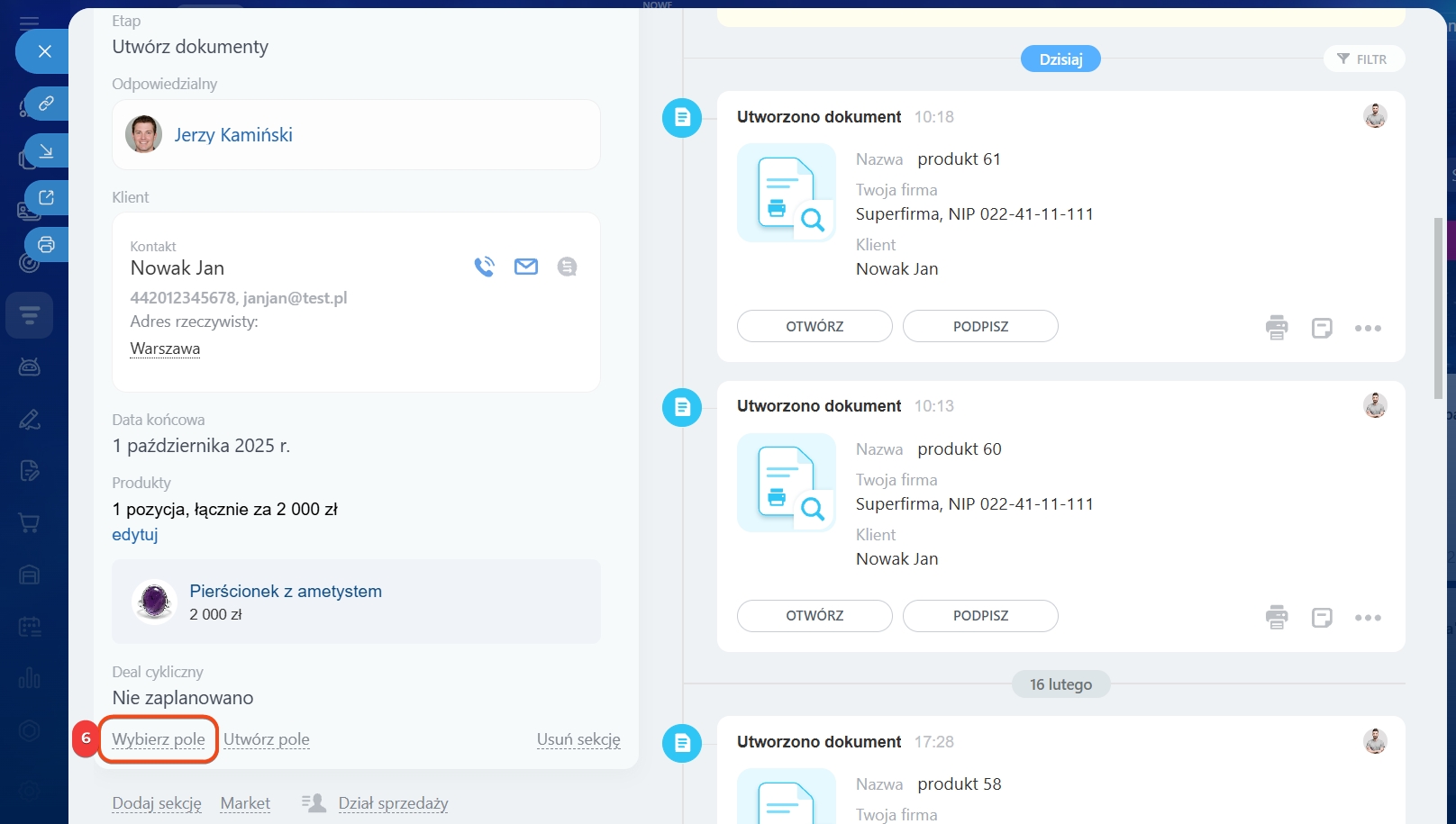Click author avatar on the 10:18 entry
This screenshot has width=1456, height=824.
(x=1375, y=115)
